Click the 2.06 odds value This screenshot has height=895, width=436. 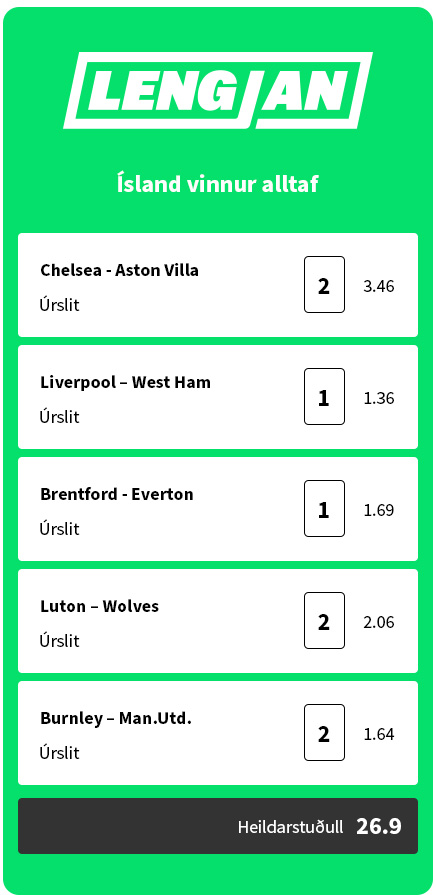click(379, 622)
